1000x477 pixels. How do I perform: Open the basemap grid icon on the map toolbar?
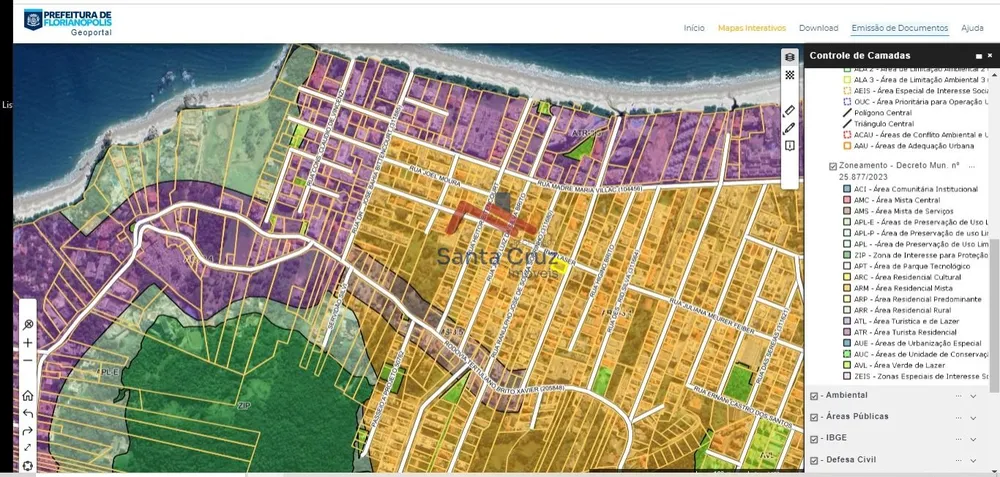[x=790, y=75]
